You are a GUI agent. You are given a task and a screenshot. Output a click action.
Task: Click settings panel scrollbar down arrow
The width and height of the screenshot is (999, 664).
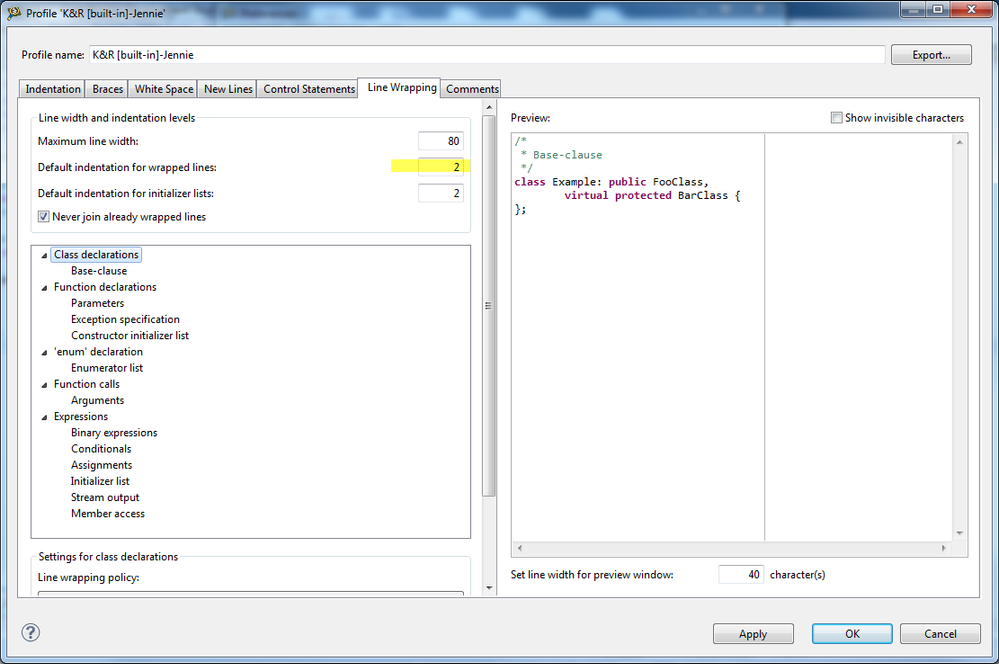[x=489, y=588]
